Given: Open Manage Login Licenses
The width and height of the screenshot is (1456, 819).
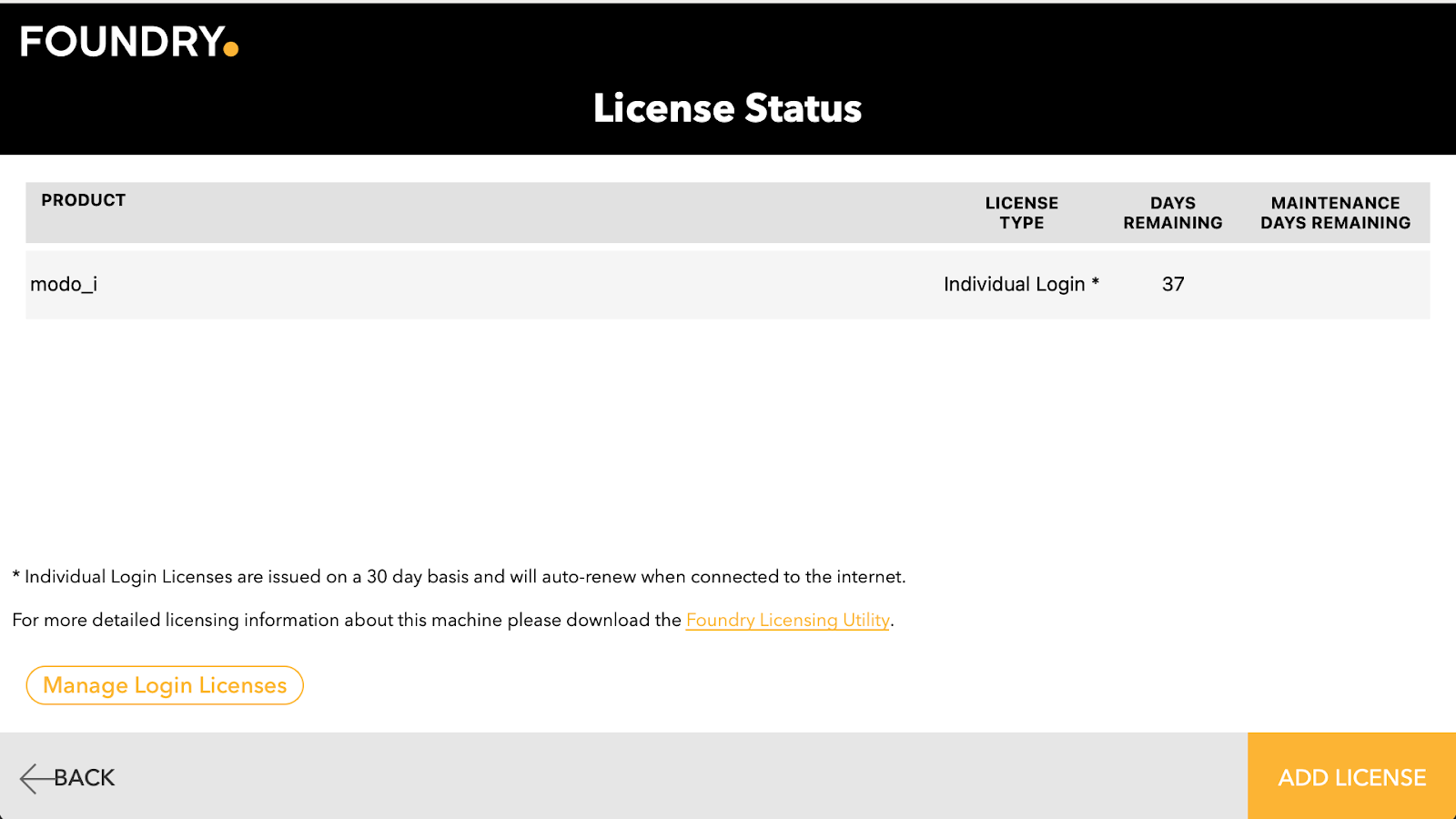Looking at the screenshot, I should point(165,685).
